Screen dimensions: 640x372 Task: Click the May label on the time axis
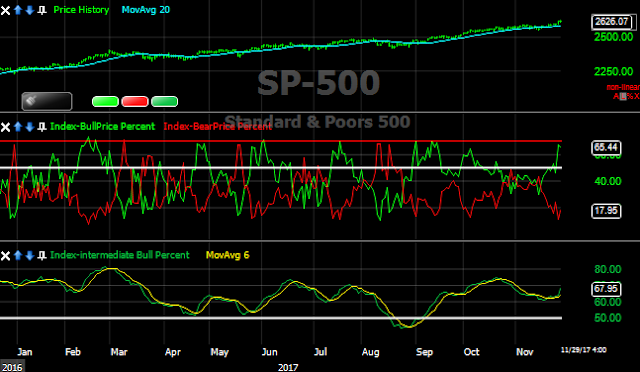[x=219, y=352]
